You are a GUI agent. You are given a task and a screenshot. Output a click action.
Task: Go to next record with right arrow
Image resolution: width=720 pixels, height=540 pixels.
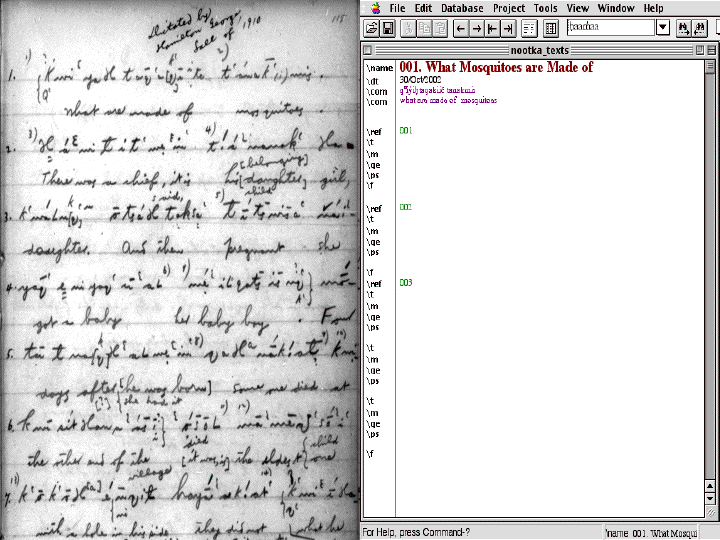pyautogui.click(x=477, y=28)
